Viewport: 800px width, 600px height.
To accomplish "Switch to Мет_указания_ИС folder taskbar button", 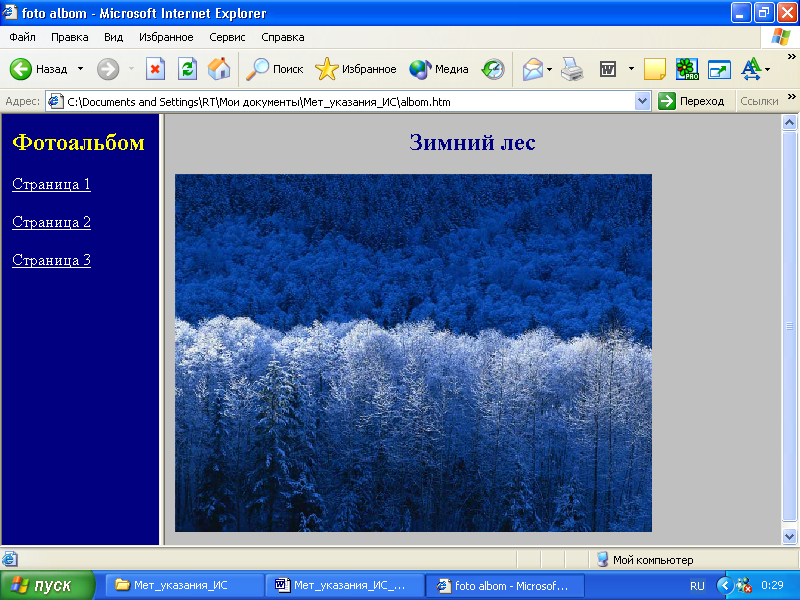I will [184, 585].
